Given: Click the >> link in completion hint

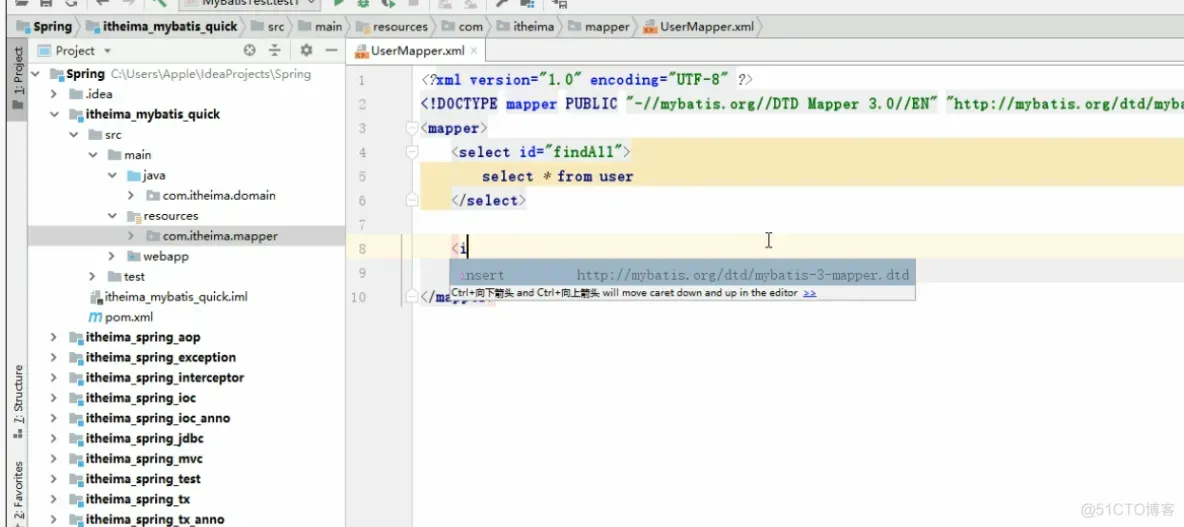Looking at the screenshot, I should [809, 293].
